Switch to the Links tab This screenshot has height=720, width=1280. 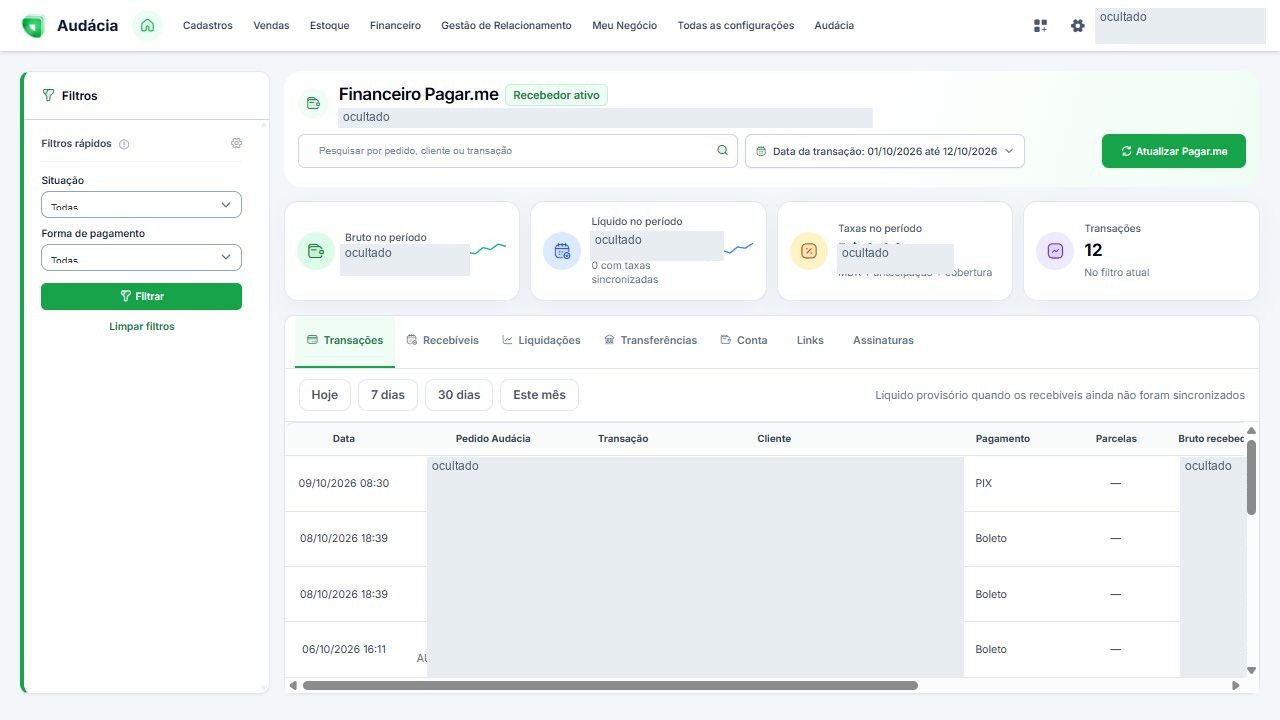tap(810, 341)
